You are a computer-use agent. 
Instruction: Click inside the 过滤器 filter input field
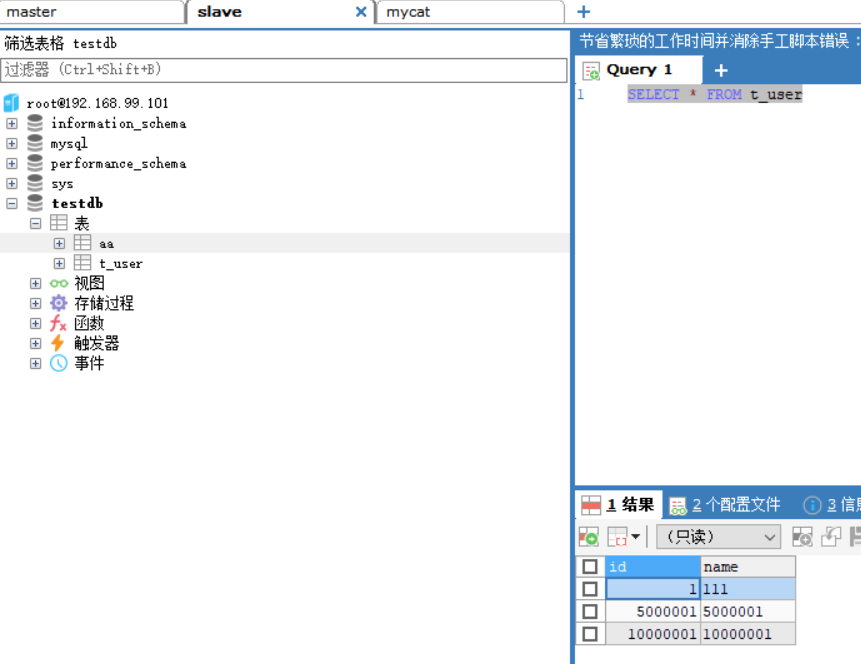[285, 71]
